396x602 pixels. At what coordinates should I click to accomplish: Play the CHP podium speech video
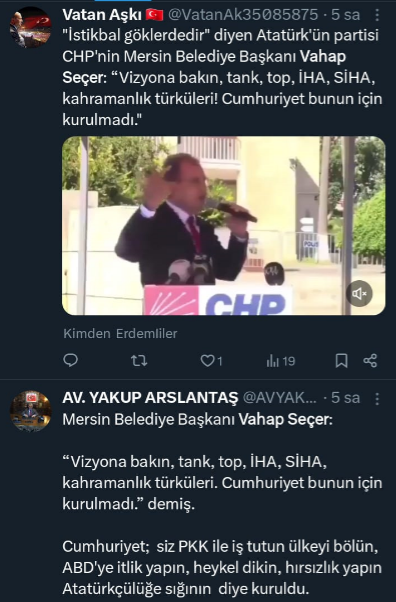224,226
